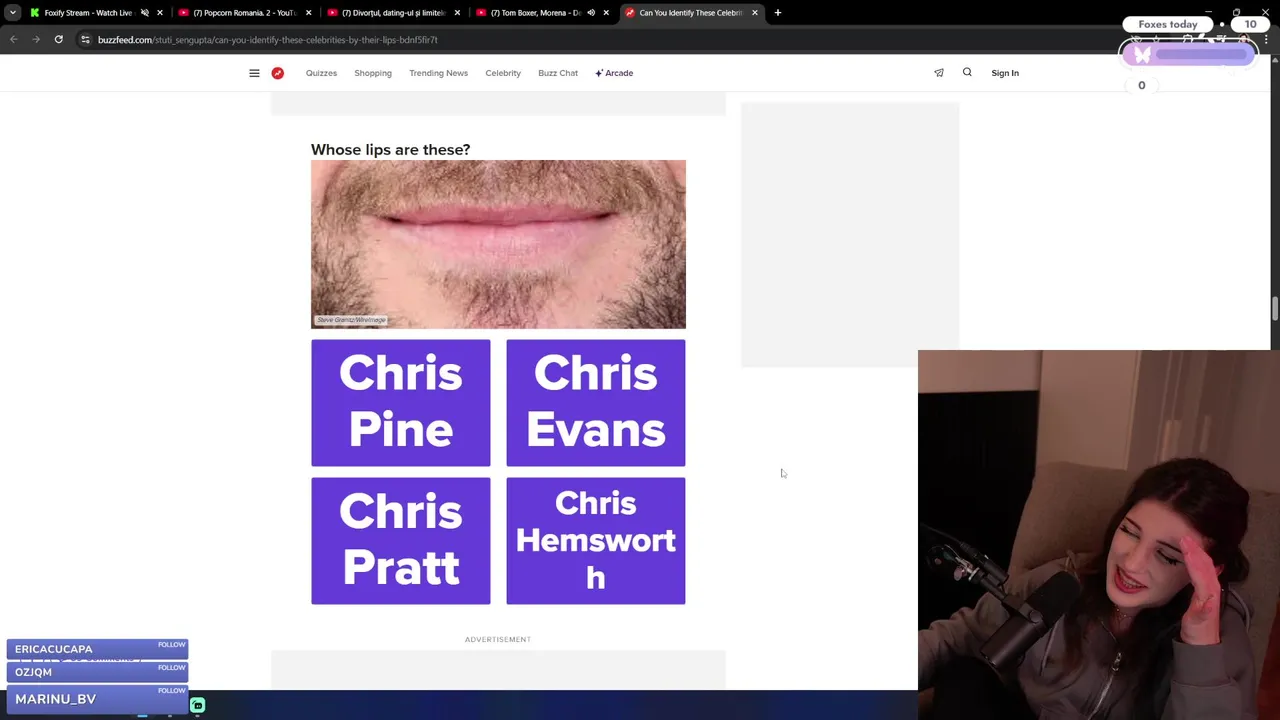Click the Sign In link

point(1005,73)
